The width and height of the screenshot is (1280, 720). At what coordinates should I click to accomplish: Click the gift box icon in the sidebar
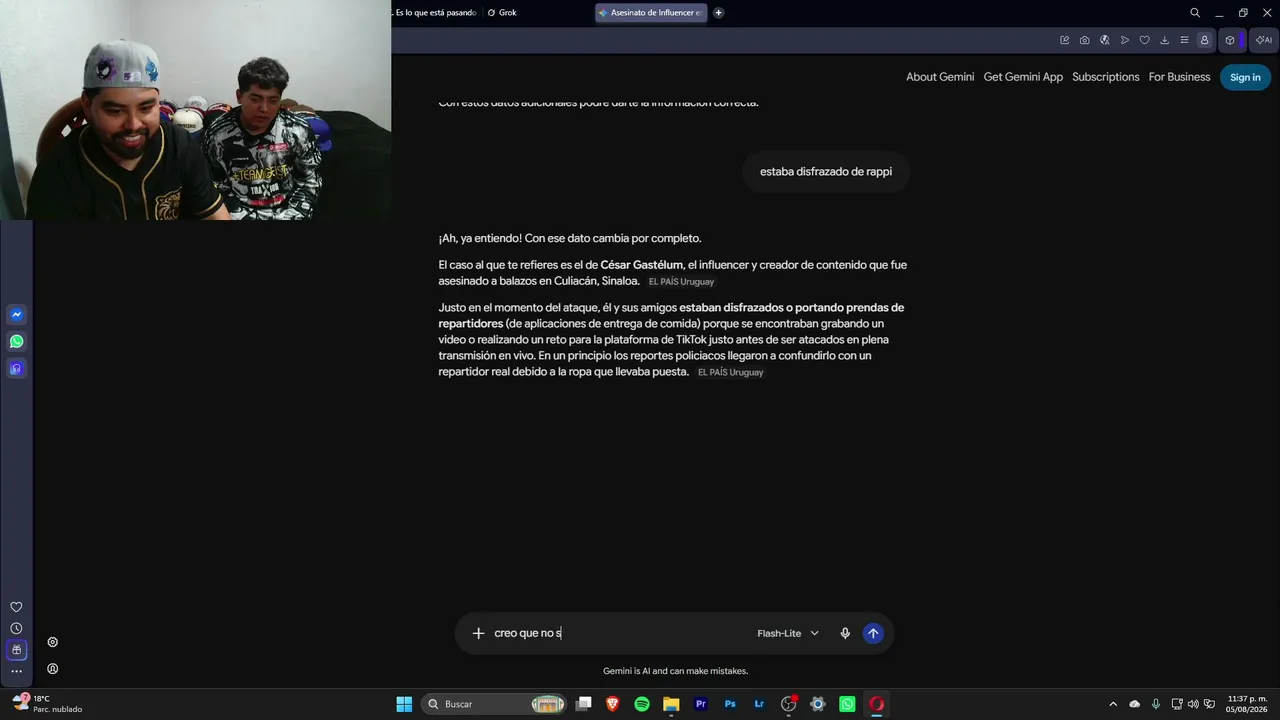coord(16,650)
